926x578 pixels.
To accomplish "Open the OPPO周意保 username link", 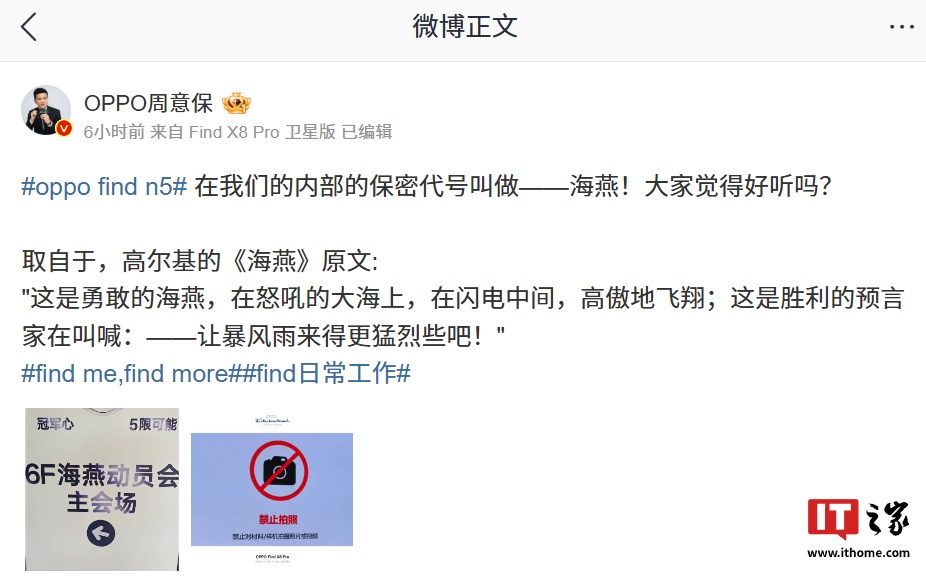I will [x=148, y=103].
